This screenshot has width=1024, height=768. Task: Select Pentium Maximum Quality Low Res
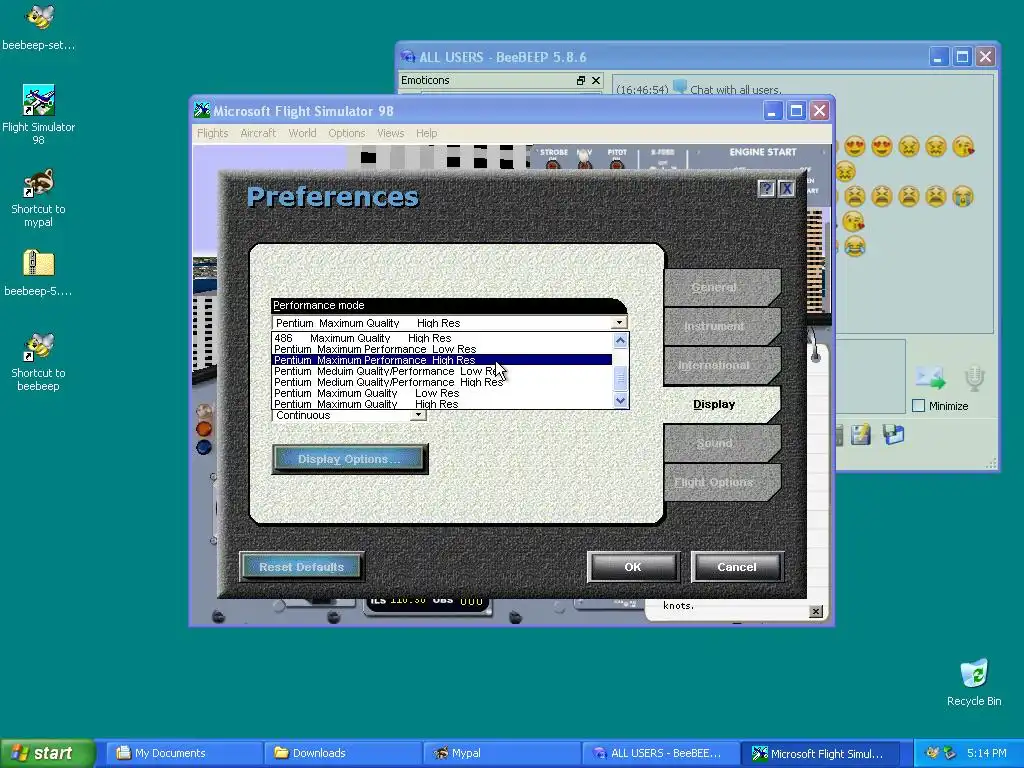[x=441, y=393]
